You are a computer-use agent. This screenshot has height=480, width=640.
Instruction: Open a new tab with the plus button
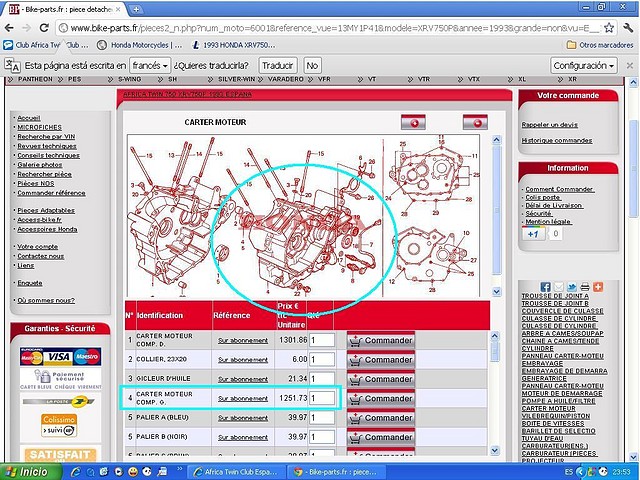pyautogui.click(x=136, y=9)
